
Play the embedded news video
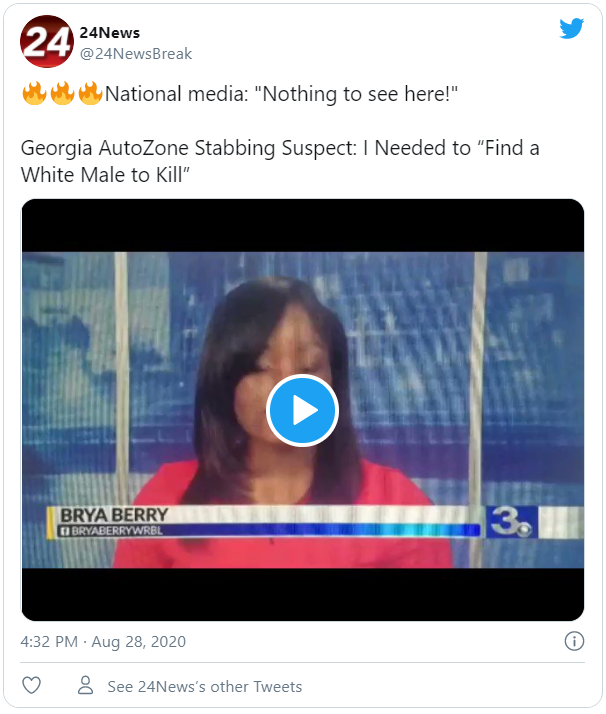pos(302,410)
